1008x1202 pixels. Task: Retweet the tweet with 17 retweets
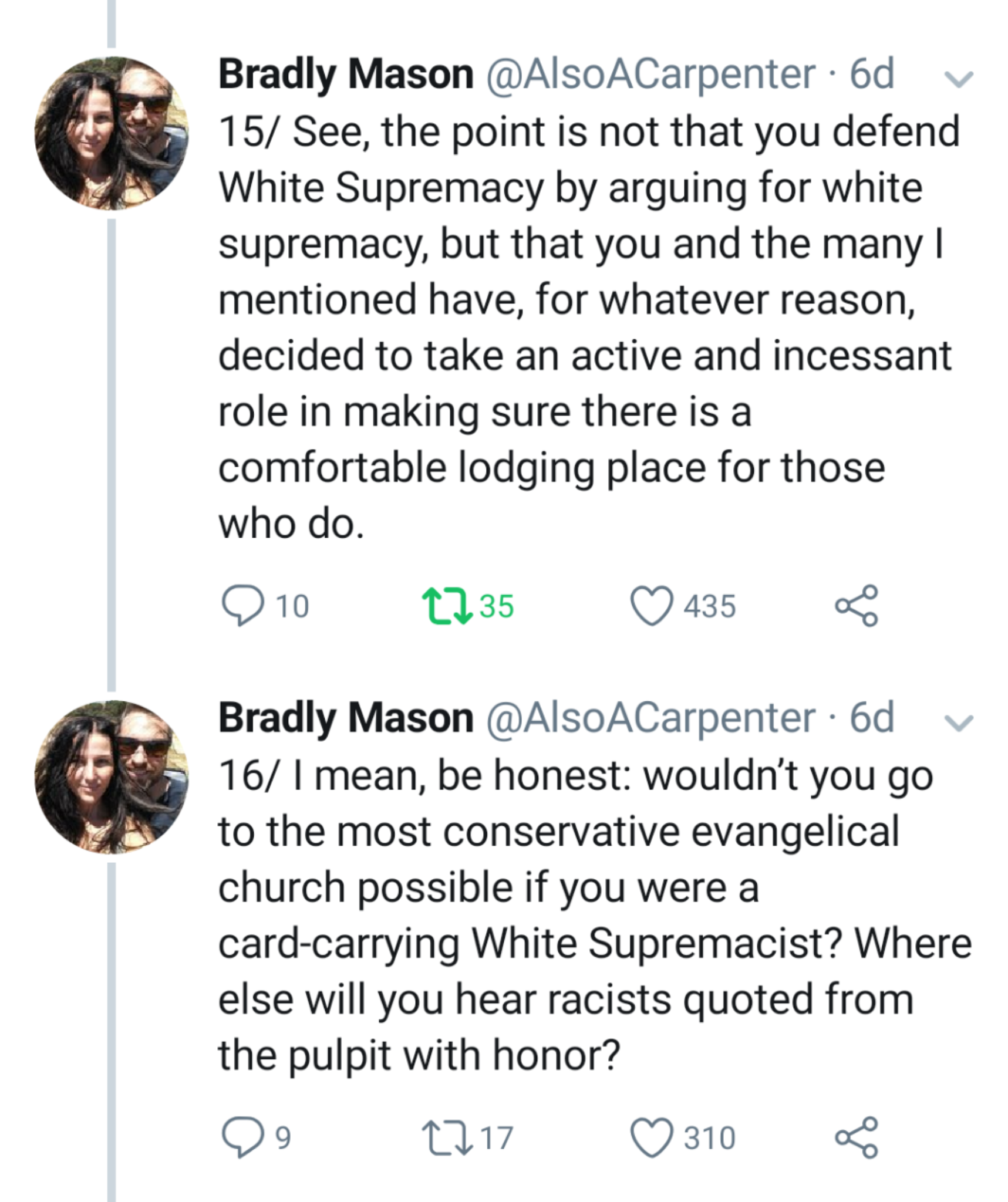click(x=447, y=1138)
